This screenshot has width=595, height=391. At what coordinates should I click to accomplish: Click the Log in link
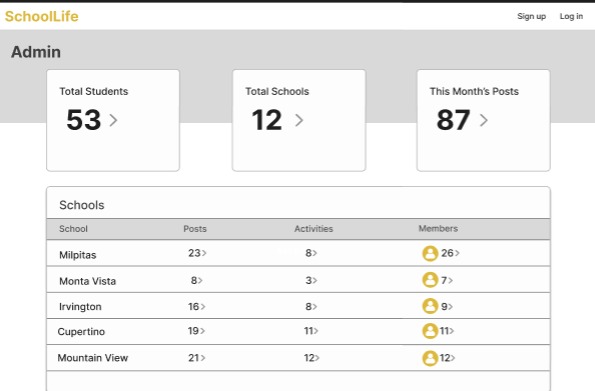571,16
